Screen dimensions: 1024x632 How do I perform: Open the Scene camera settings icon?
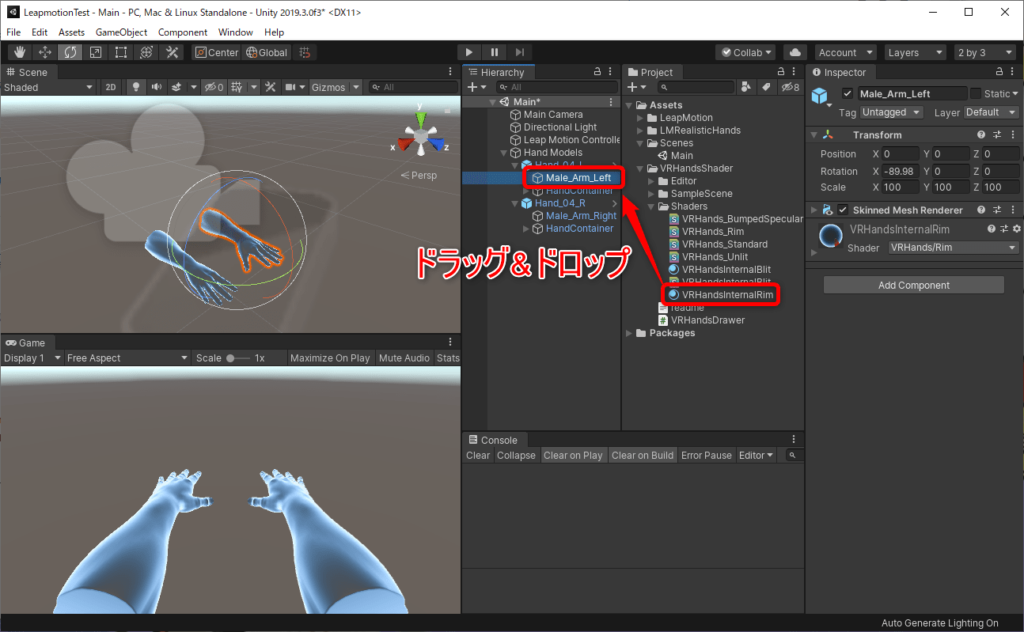point(291,87)
